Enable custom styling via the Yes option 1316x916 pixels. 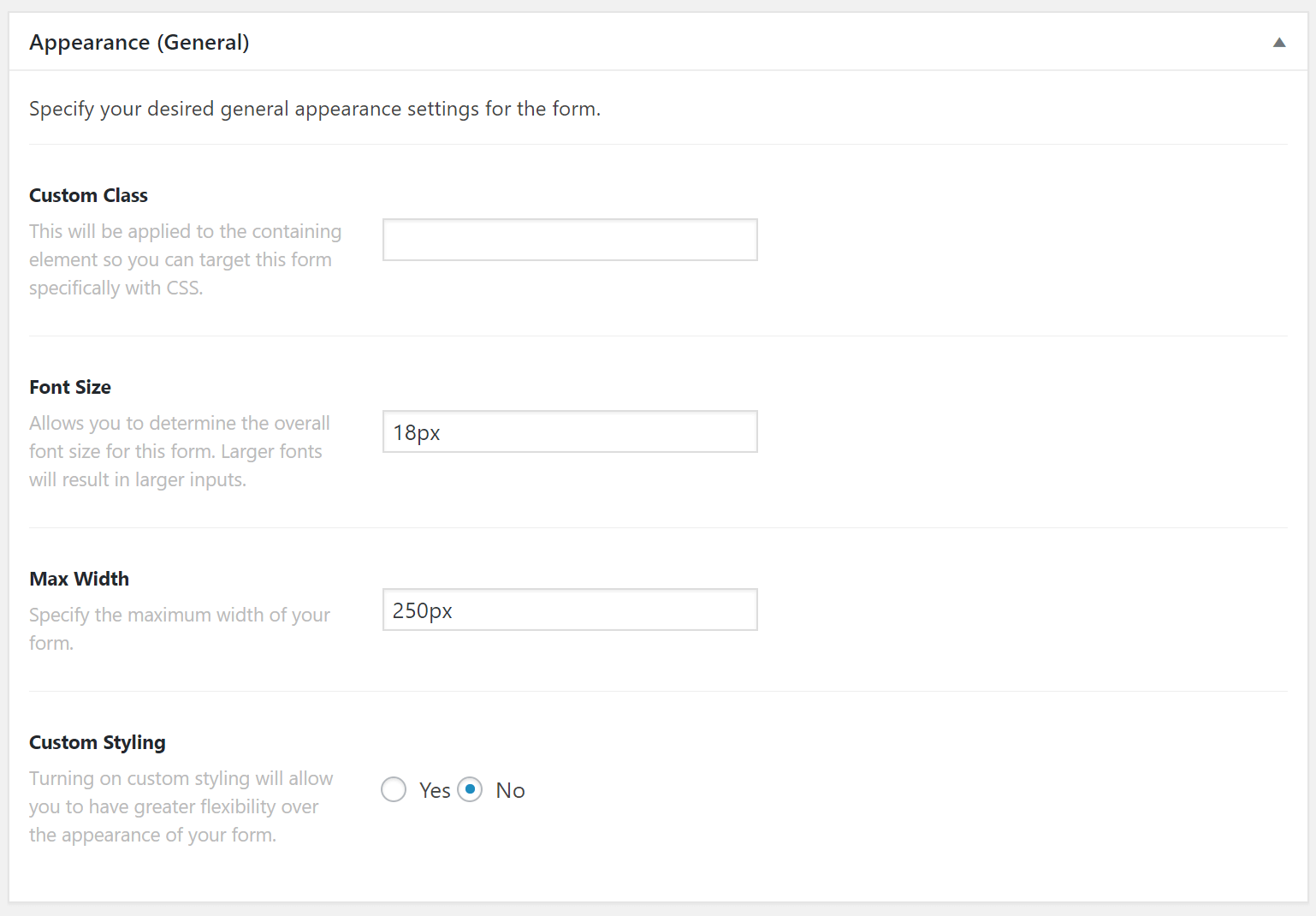(x=394, y=789)
